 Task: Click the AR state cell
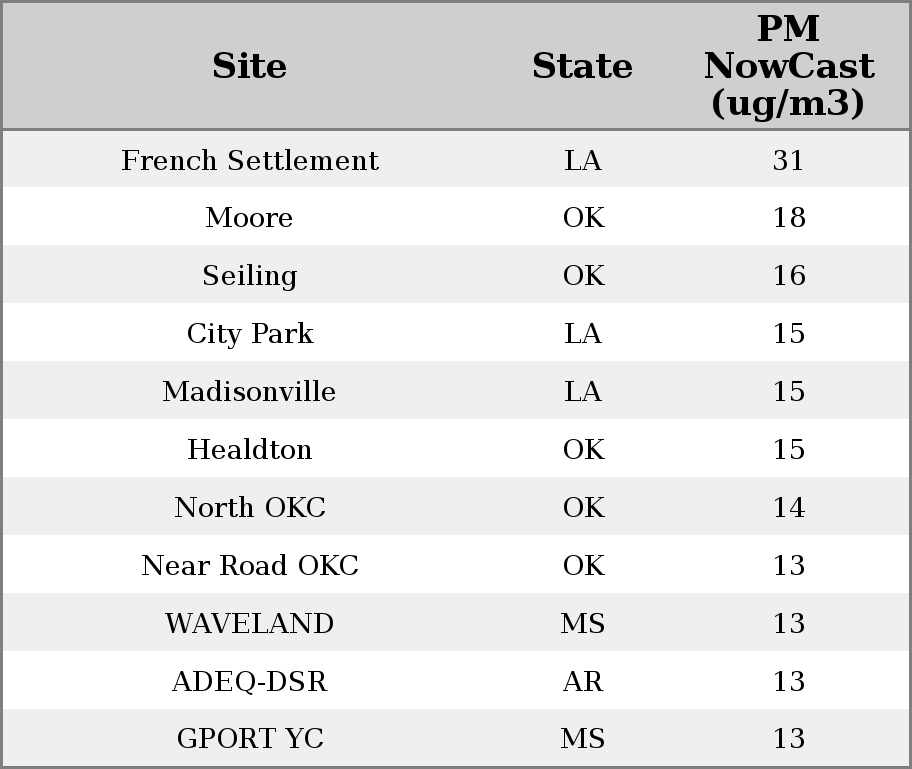582,682
